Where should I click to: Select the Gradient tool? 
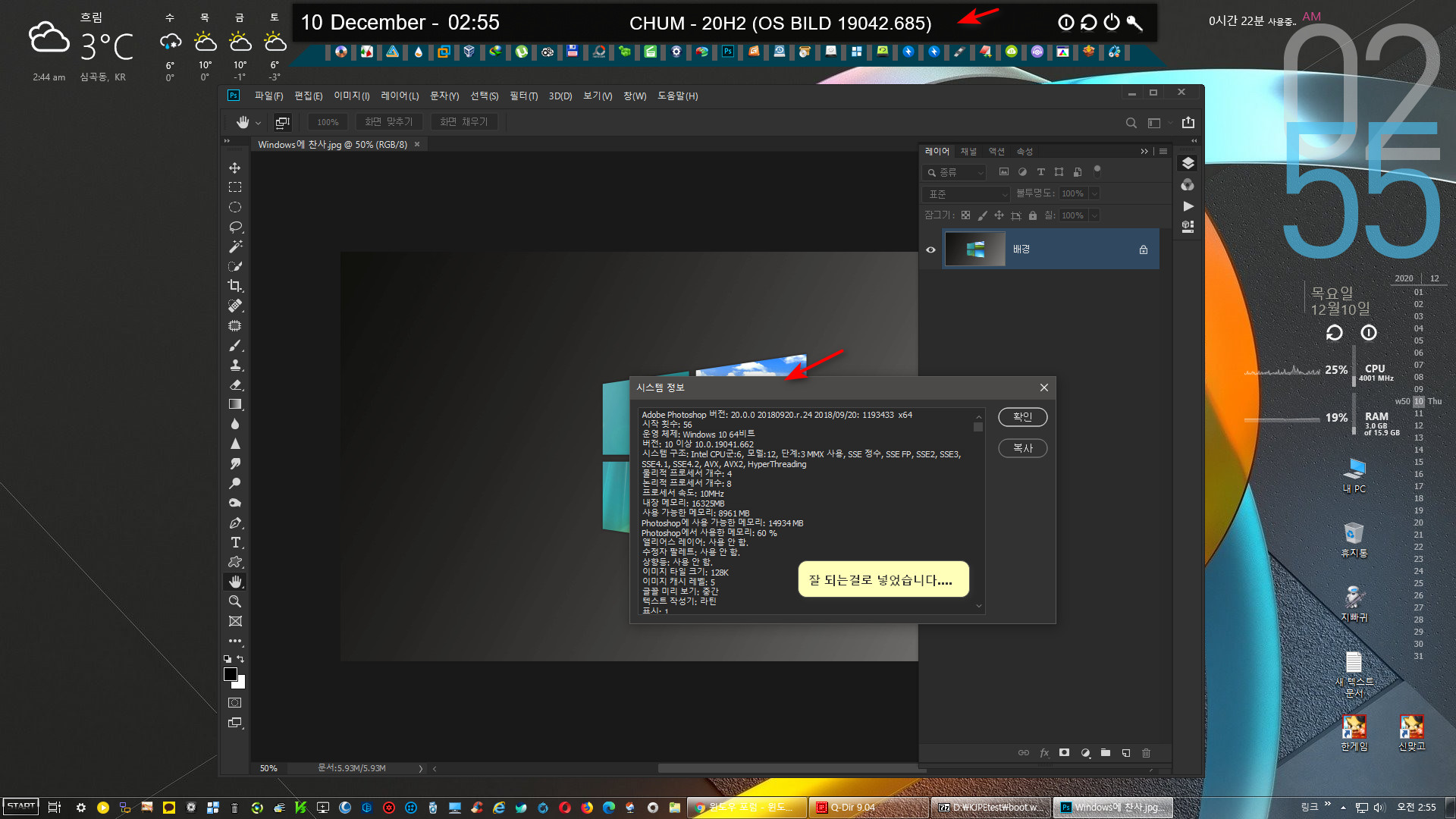coord(235,404)
